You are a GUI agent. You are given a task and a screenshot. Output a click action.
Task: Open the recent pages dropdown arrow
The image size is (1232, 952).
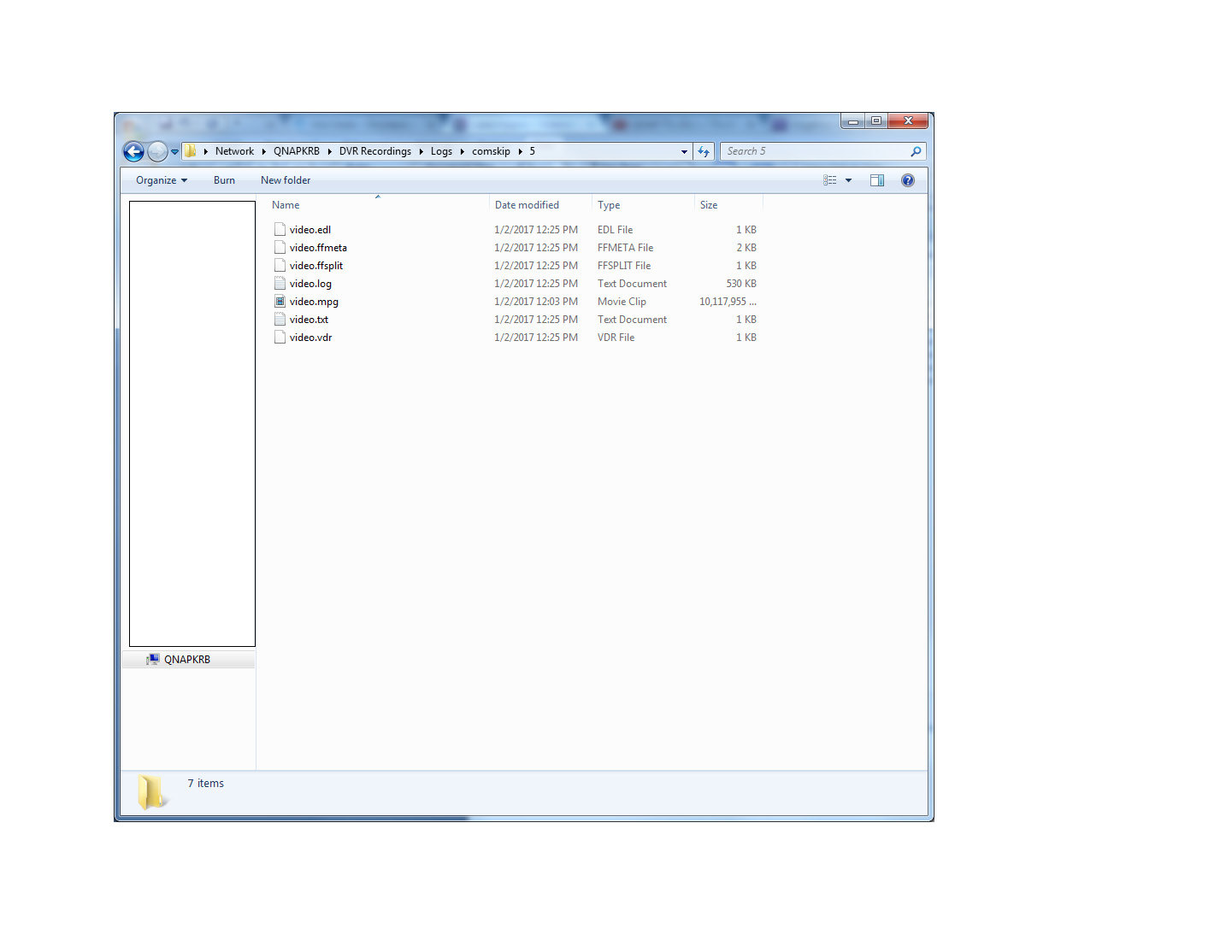point(174,151)
